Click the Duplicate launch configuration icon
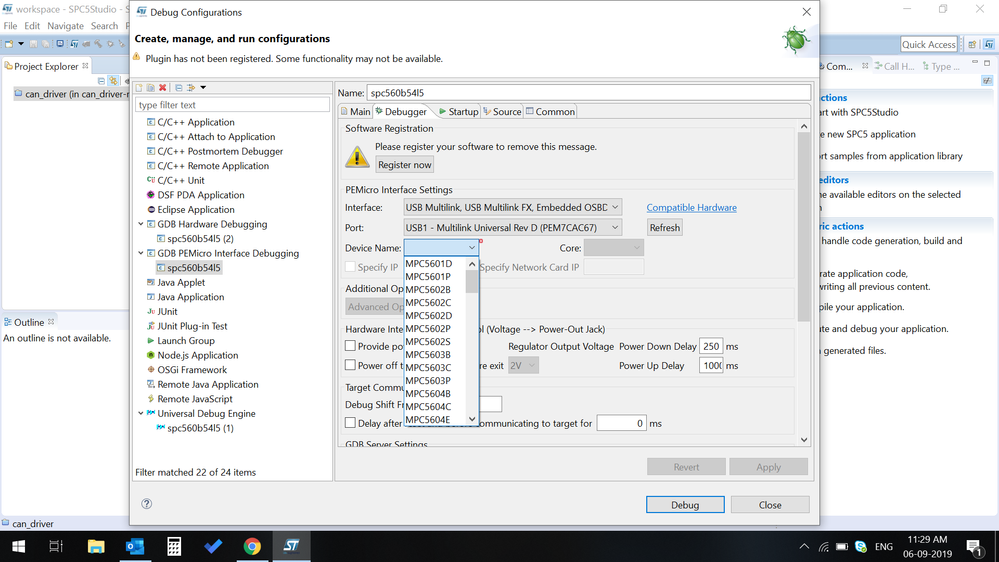 click(x=150, y=87)
